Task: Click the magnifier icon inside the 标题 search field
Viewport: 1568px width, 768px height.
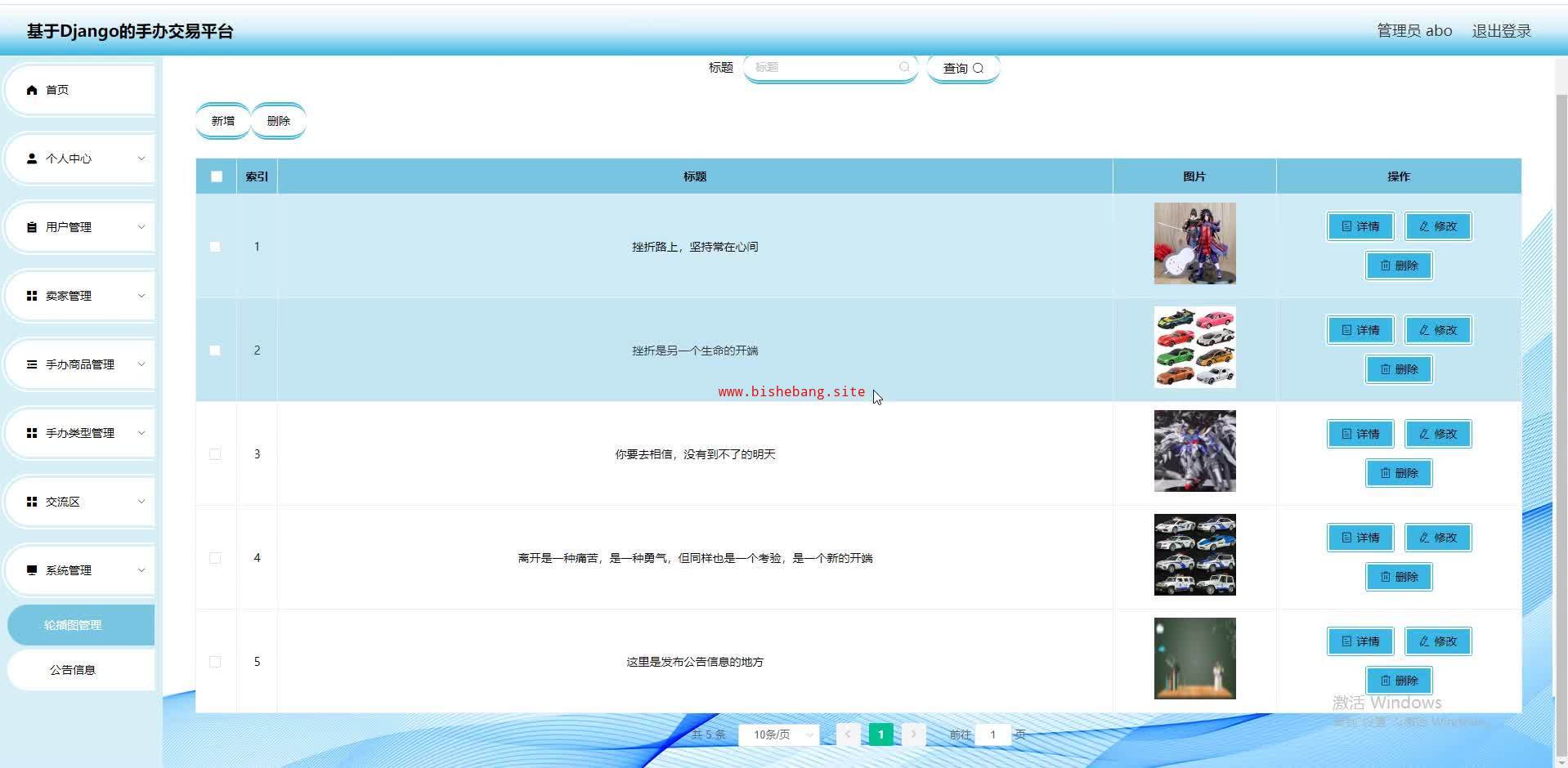Action: pyautogui.click(x=904, y=67)
